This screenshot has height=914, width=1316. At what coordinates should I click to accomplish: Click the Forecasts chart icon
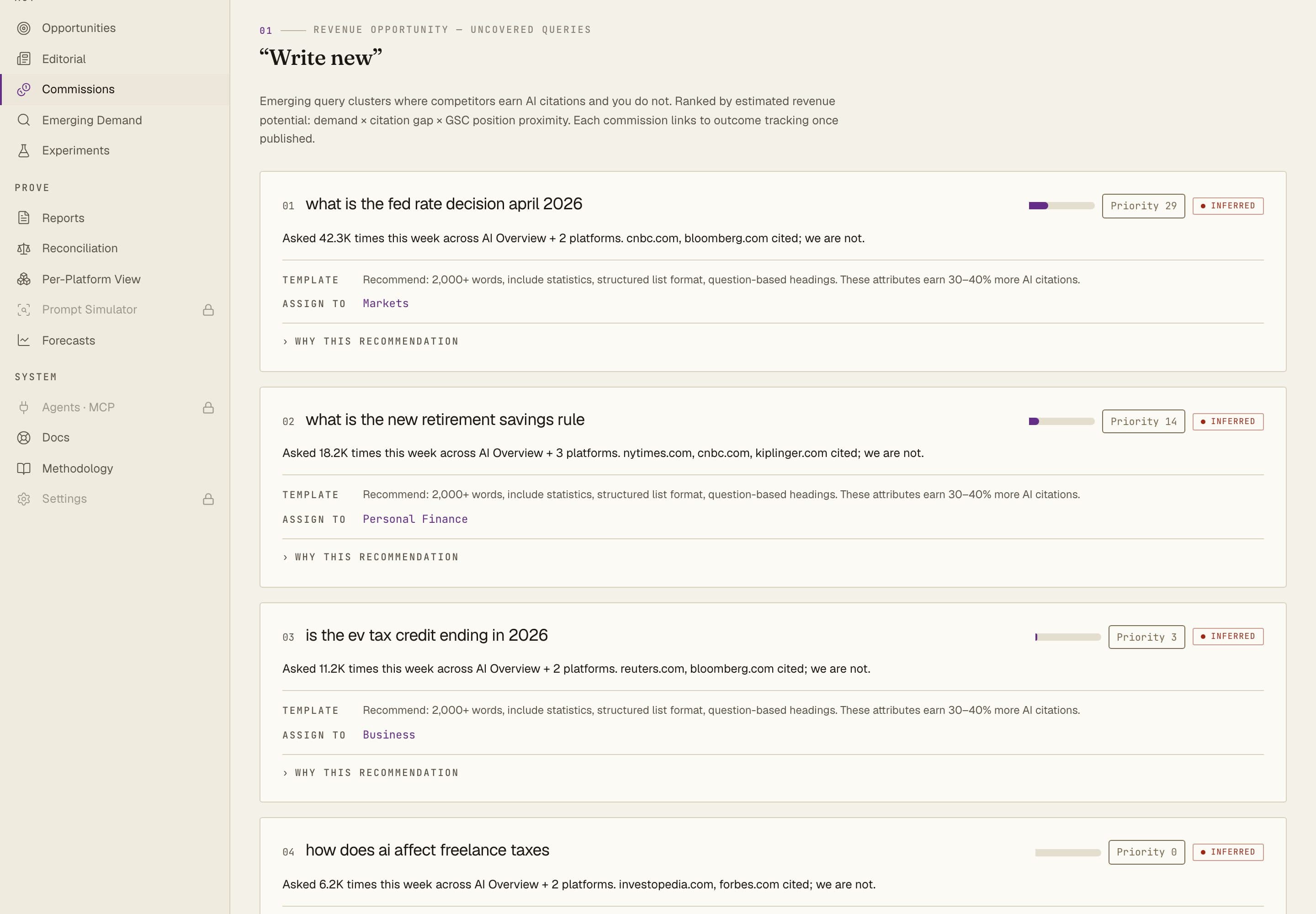coord(23,341)
